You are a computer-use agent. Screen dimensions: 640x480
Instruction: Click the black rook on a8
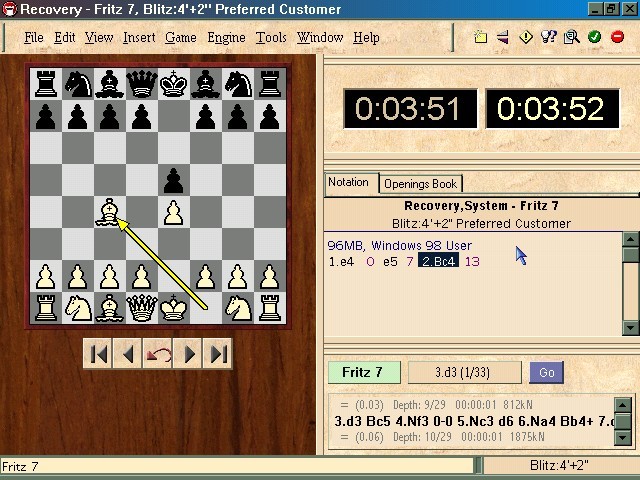pyautogui.click(x=46, y=84)
